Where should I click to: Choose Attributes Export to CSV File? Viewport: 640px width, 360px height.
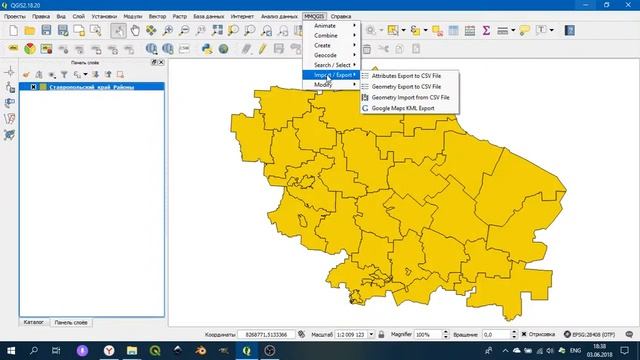(409, 76)
